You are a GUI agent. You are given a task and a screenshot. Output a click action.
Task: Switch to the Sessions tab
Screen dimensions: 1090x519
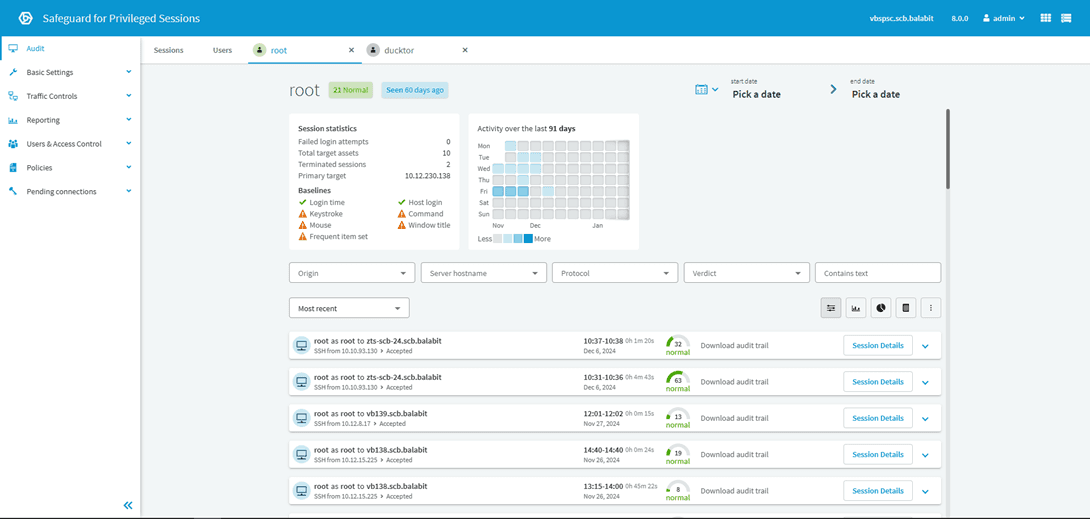[x=168, y=50]
